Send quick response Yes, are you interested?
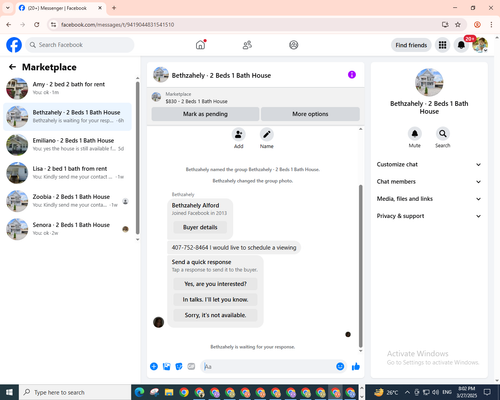The image size is (500, 400). [215, 284]
